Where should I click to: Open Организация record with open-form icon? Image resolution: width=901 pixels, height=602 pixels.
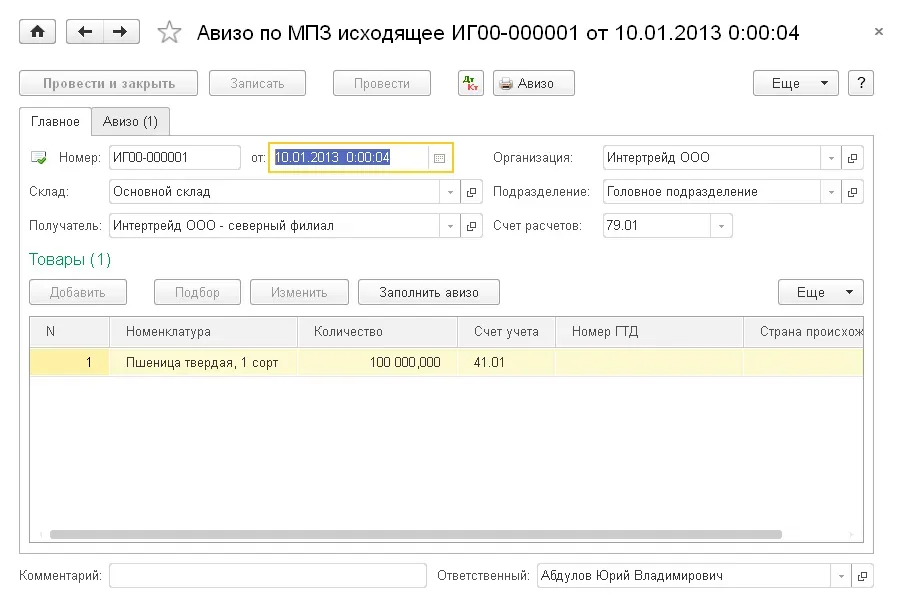point(853,158)
